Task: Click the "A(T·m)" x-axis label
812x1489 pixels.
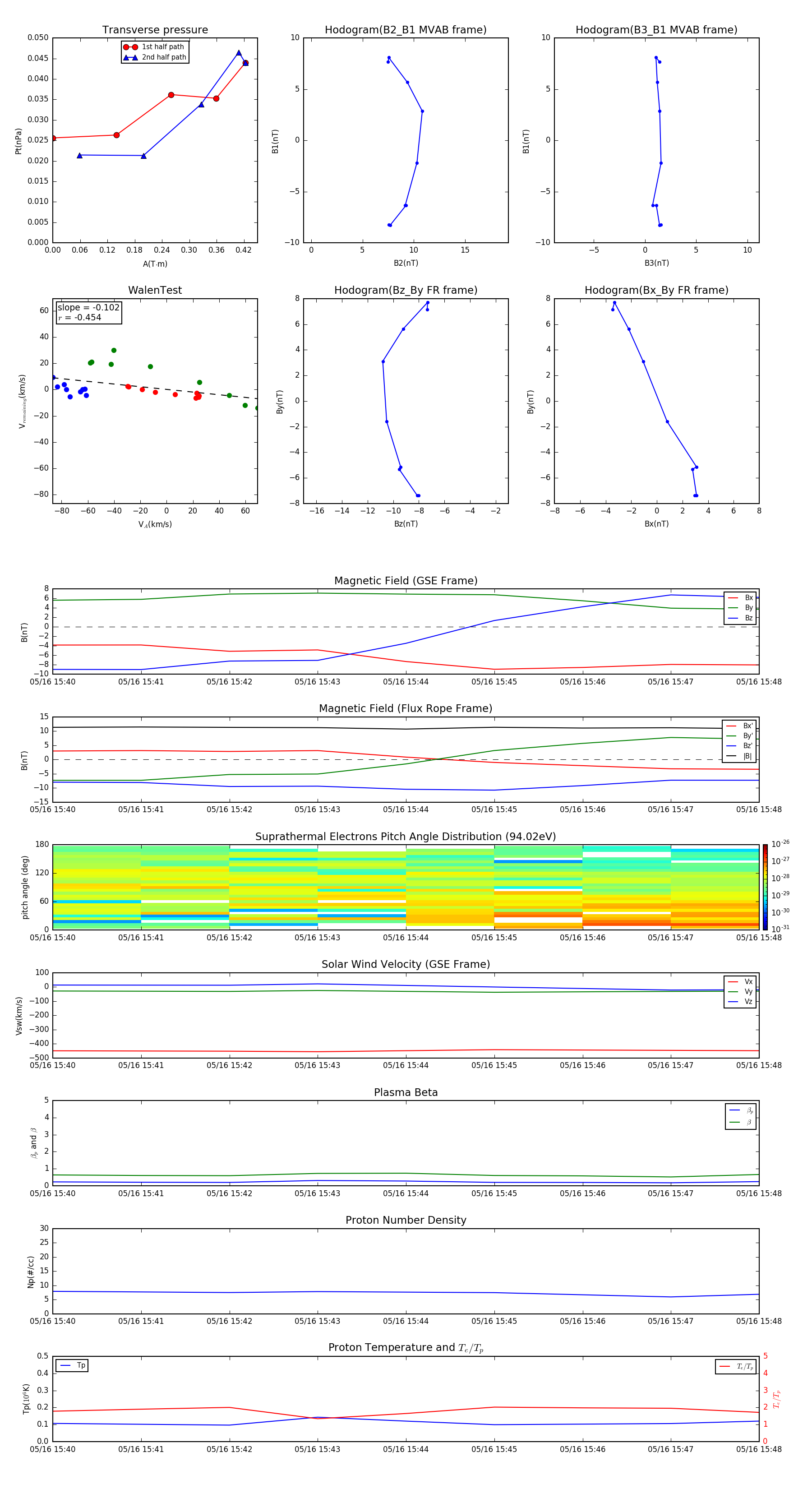Action: pos(155,264)
